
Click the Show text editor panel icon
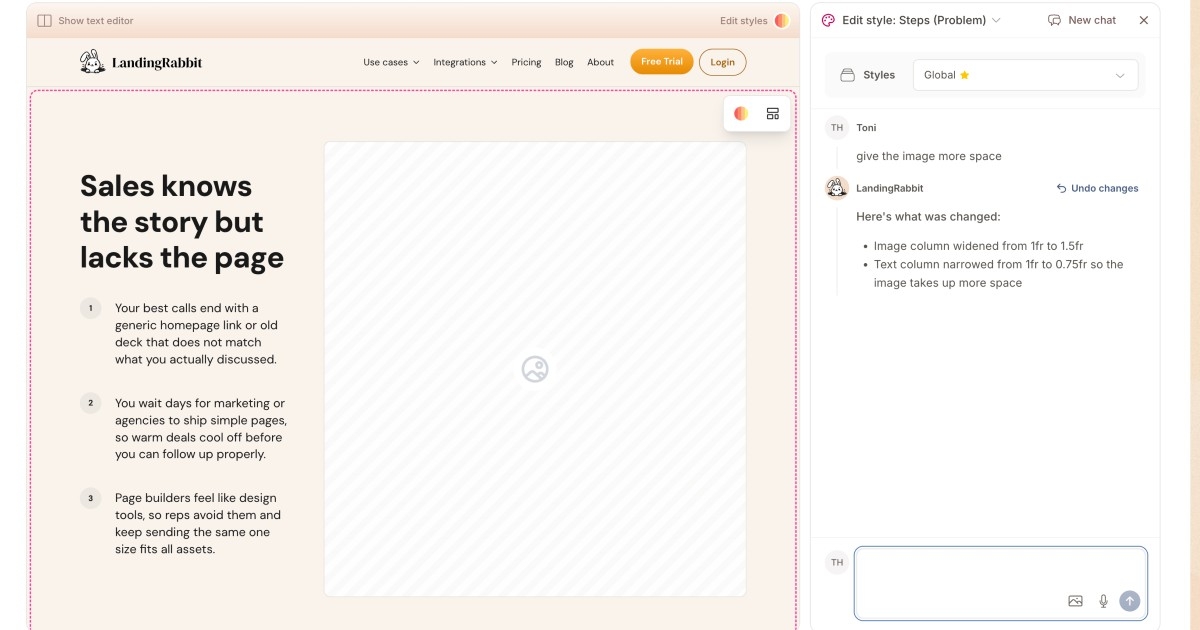coord(44,20)
